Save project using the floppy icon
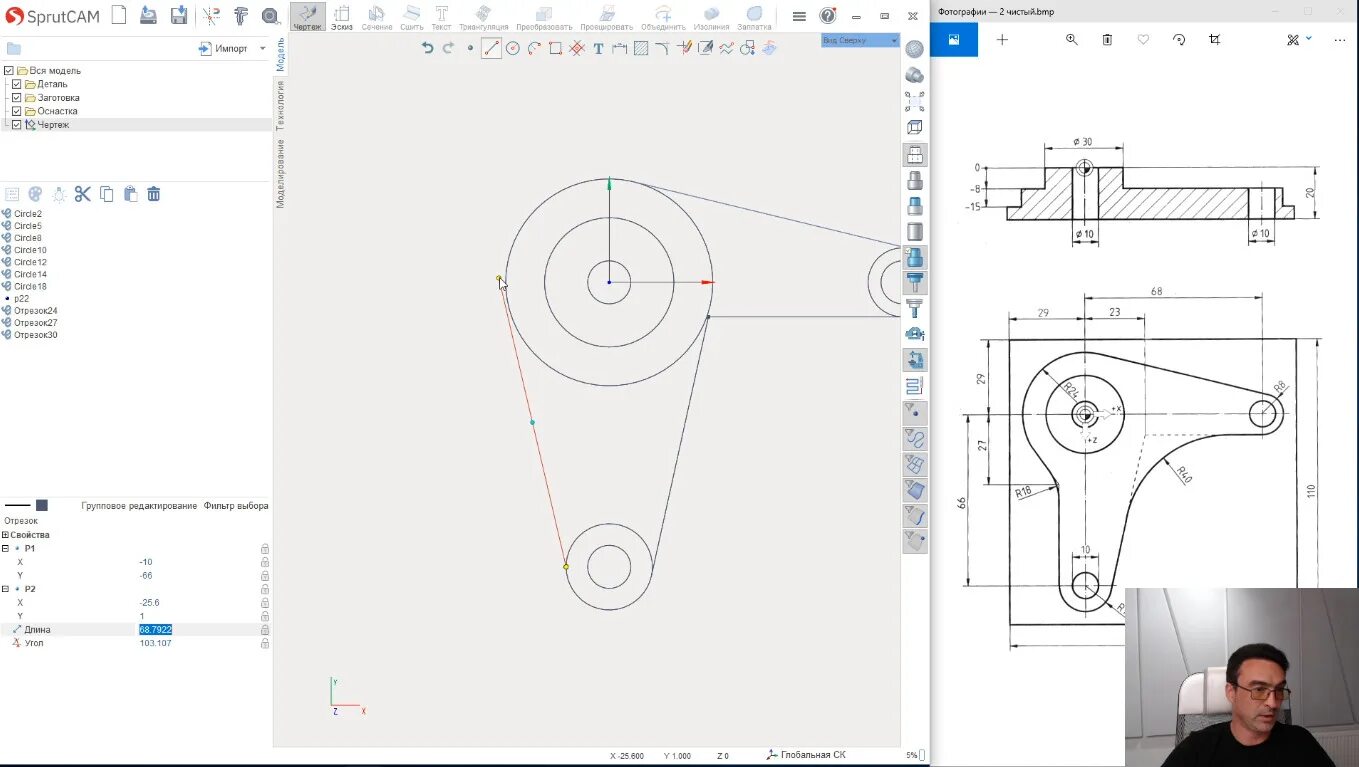The width and height of the screenshot is (1359, 767). pyautogui.click(x=179, y=15)
